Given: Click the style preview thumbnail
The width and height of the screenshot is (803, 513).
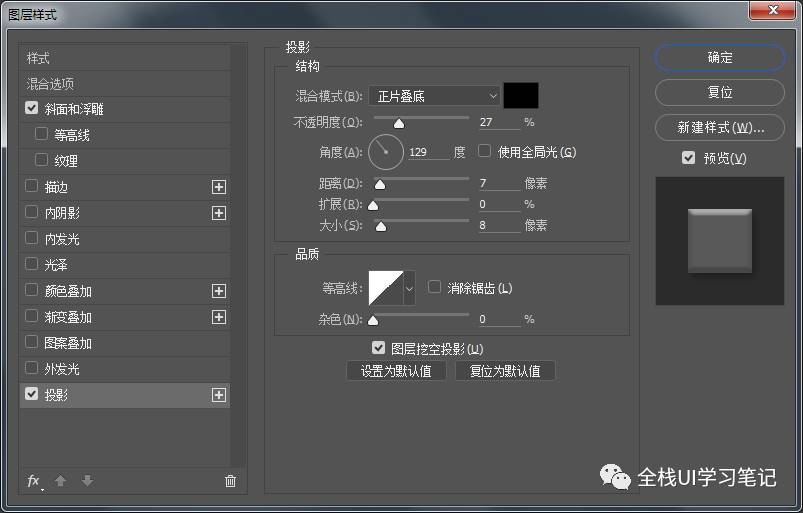Looking at the screenshot, I should tap(720, 241).
